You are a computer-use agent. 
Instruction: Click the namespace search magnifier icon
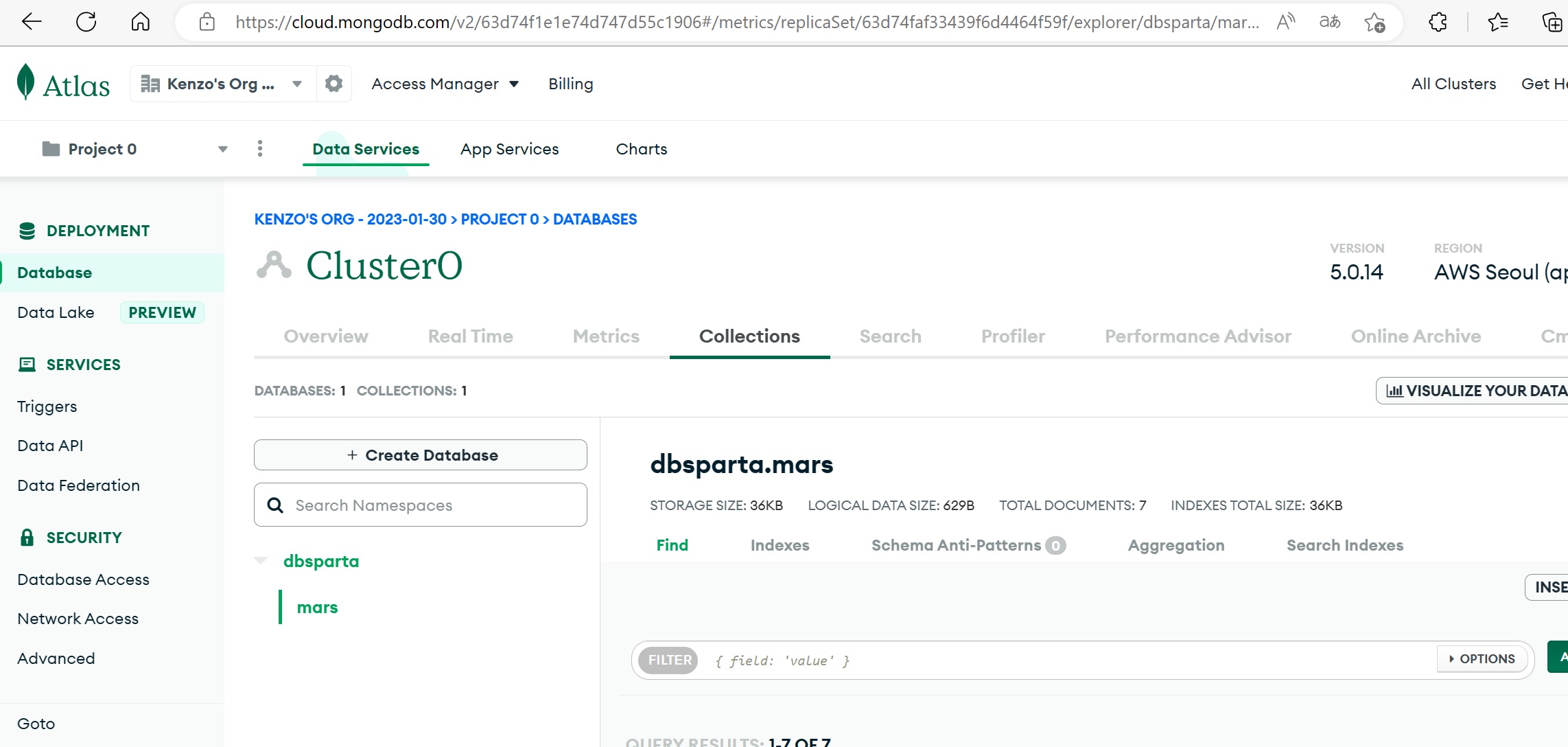tap(275, 505)
